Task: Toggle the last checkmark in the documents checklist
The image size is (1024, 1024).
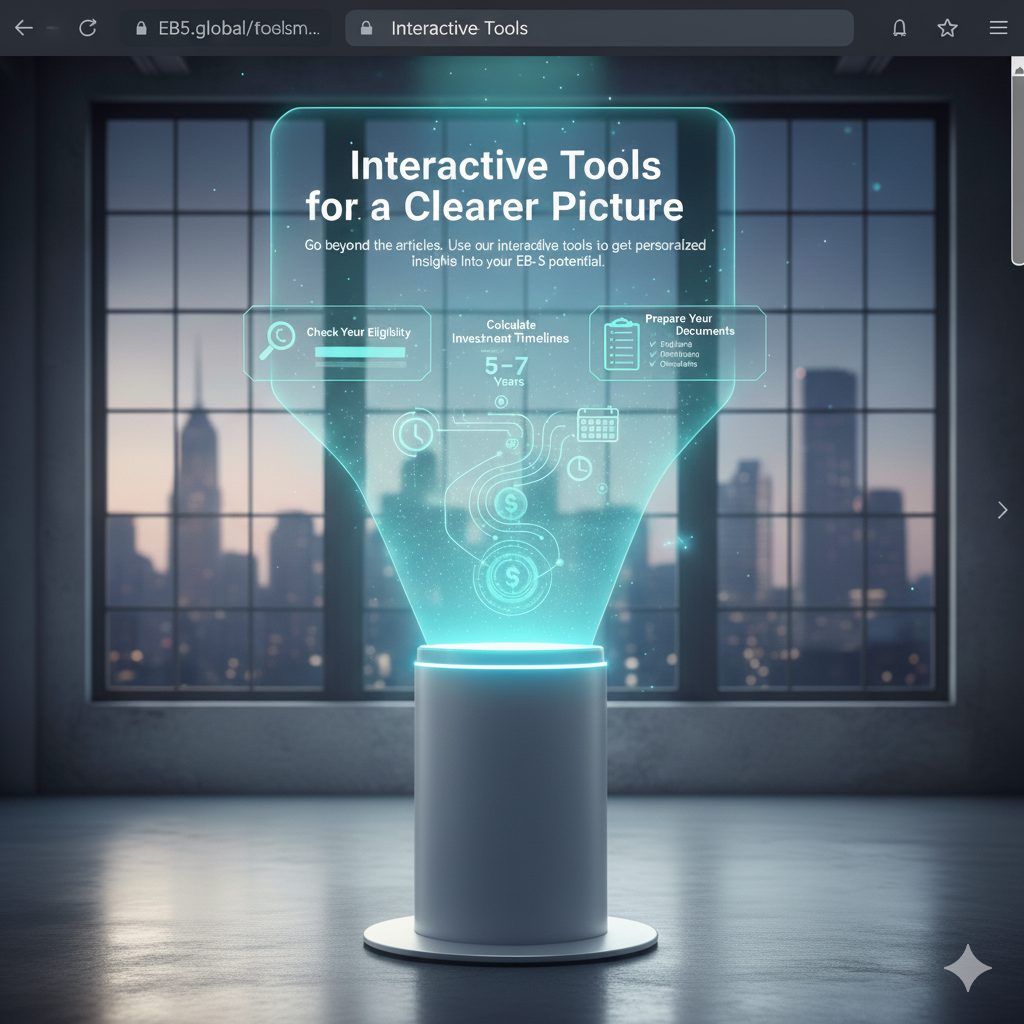Action: pos(653,364)
